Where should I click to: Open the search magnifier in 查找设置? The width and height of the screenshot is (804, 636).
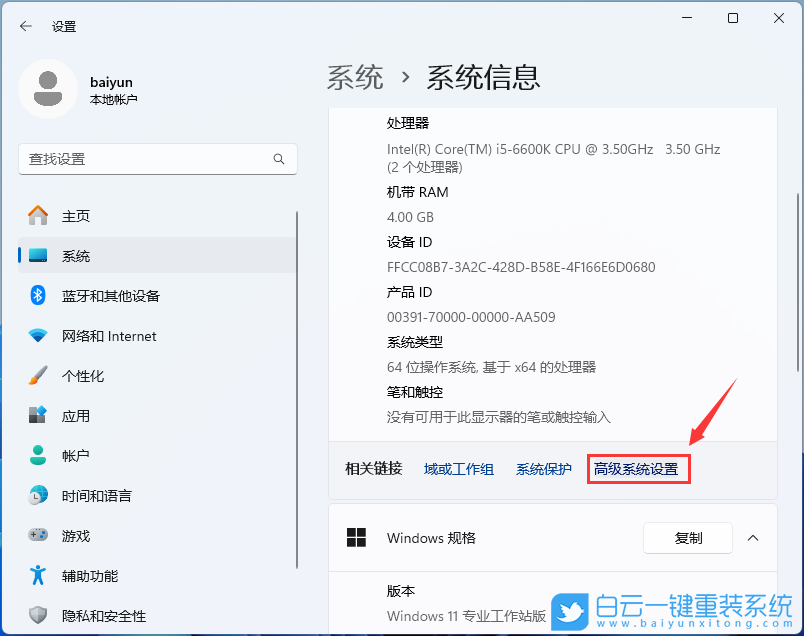280,159
